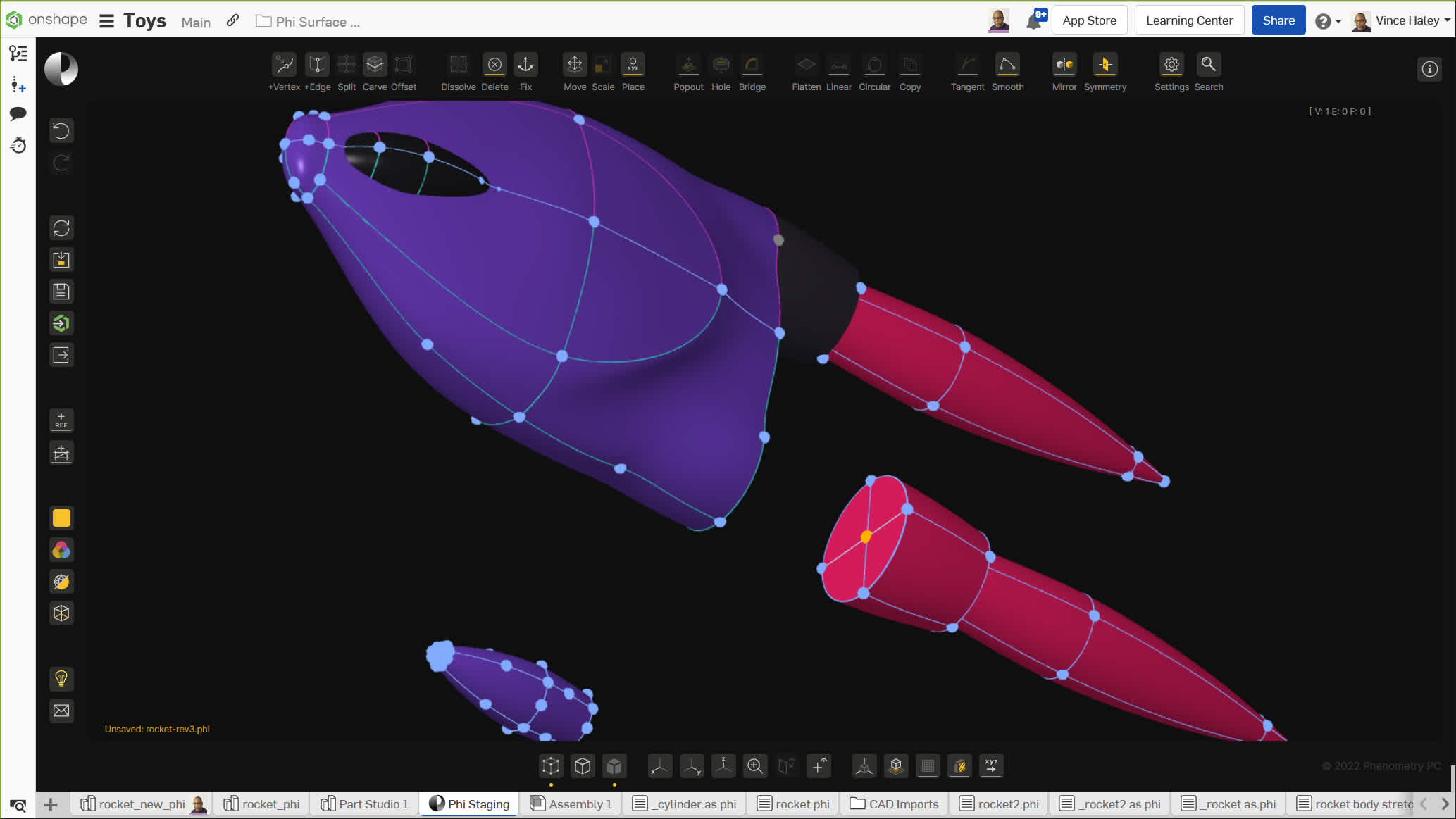Screen dimensions: 1456x819
Task: Click the yellow color swatch in sidebar
Action: pos(61,518)
